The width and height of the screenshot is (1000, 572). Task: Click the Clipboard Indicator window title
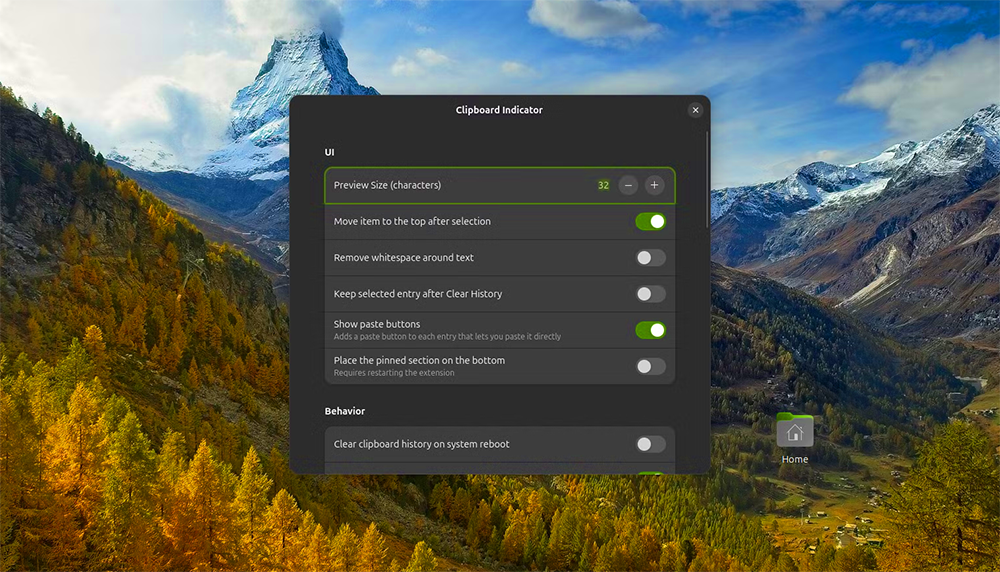pyautogui.click(x=499, y=110)
